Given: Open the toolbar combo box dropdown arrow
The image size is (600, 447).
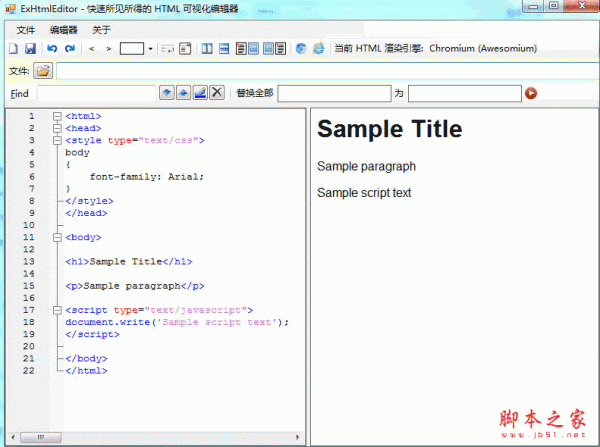Looking at the screenshot, I should click(150, 48).
